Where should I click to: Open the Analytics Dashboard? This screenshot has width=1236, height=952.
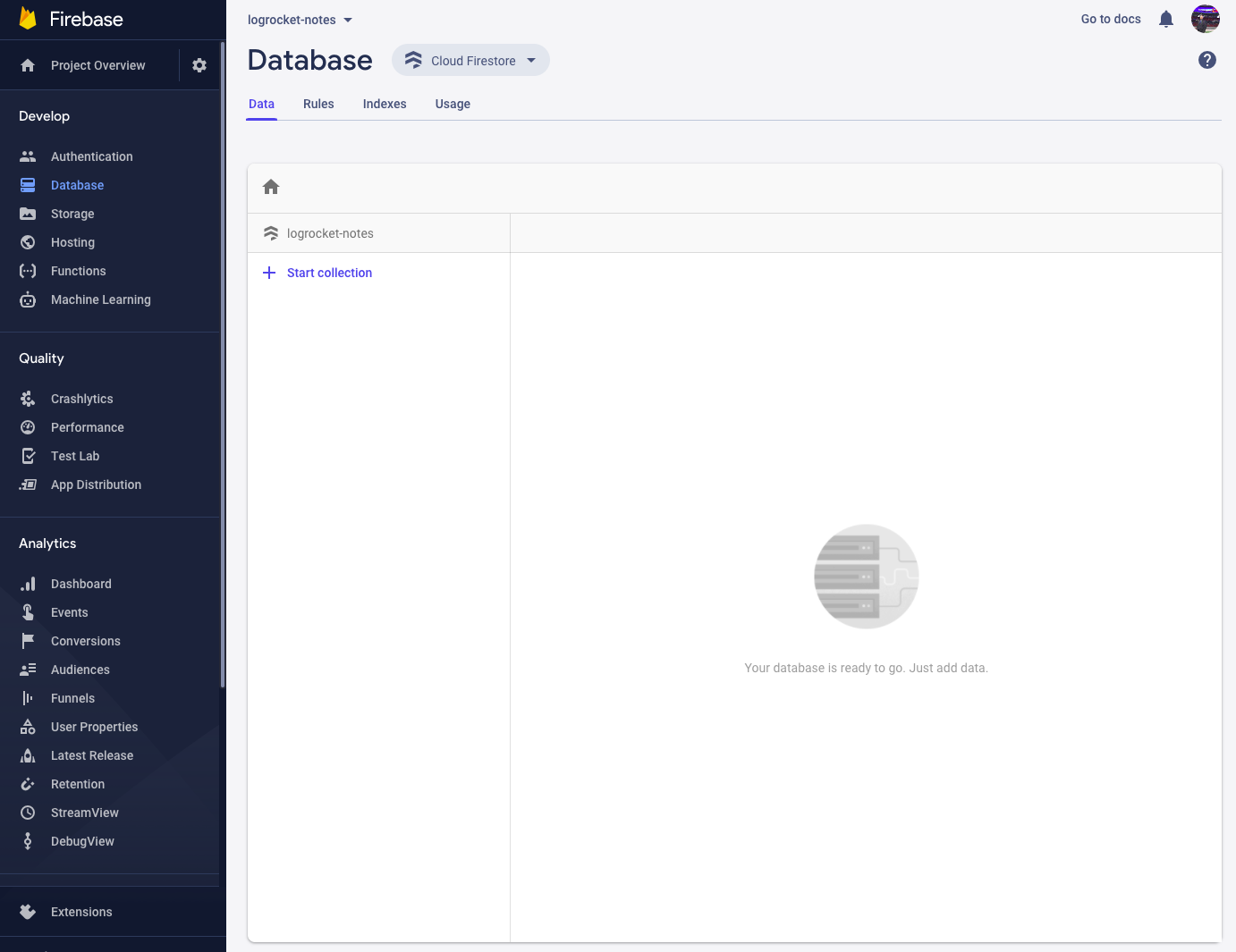click(x=80, y=584)
